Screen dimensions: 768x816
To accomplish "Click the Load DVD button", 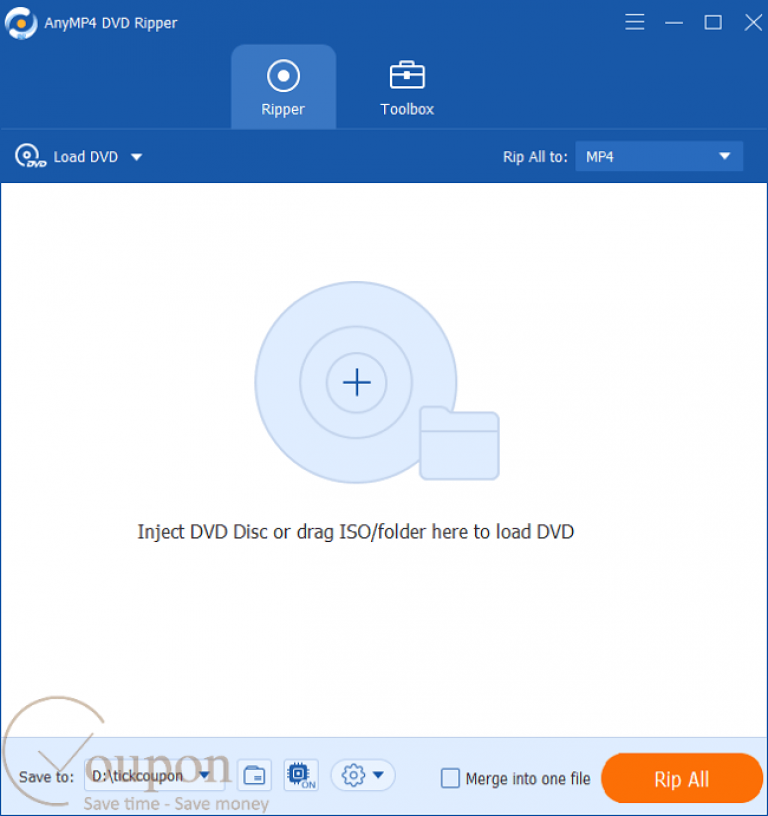I will (x=67, y=157).
